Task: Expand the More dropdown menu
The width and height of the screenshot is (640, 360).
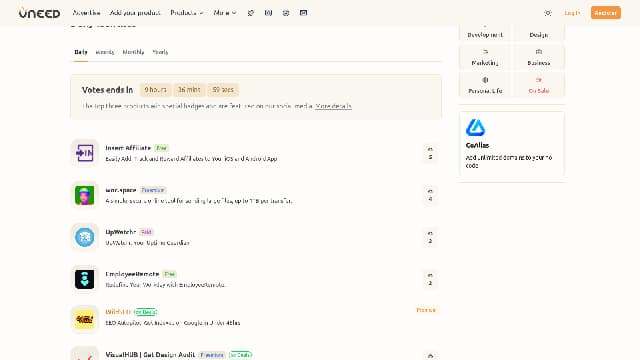Action: (x=225, y=13)
